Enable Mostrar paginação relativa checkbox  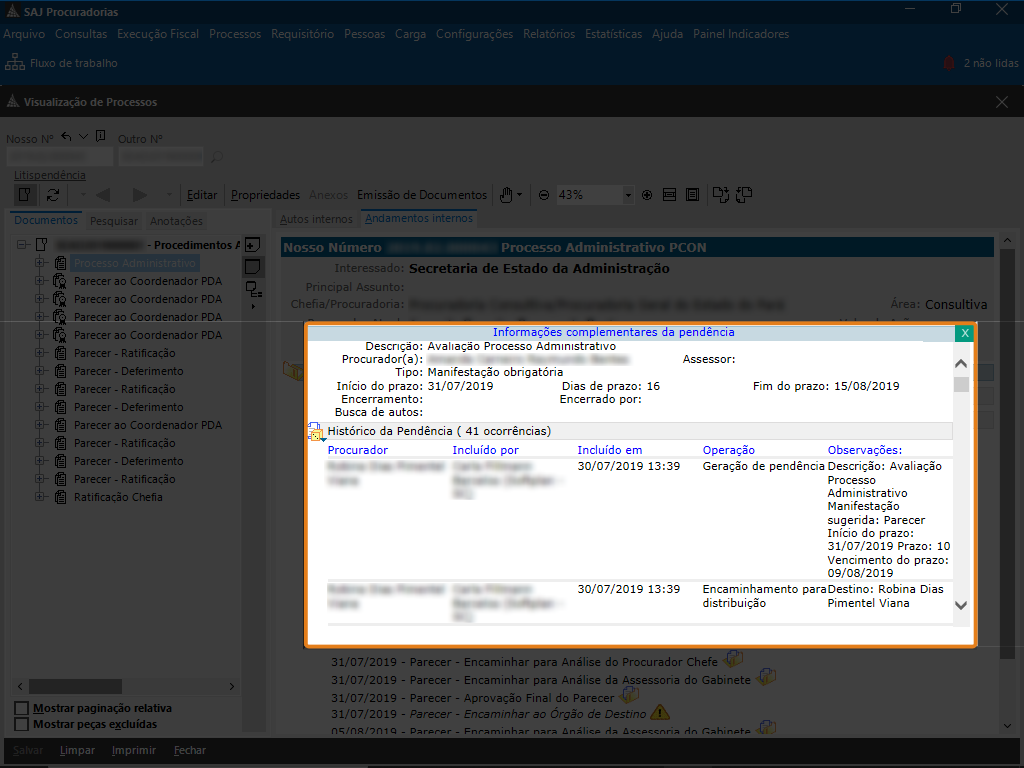click(x=21, y=709)
